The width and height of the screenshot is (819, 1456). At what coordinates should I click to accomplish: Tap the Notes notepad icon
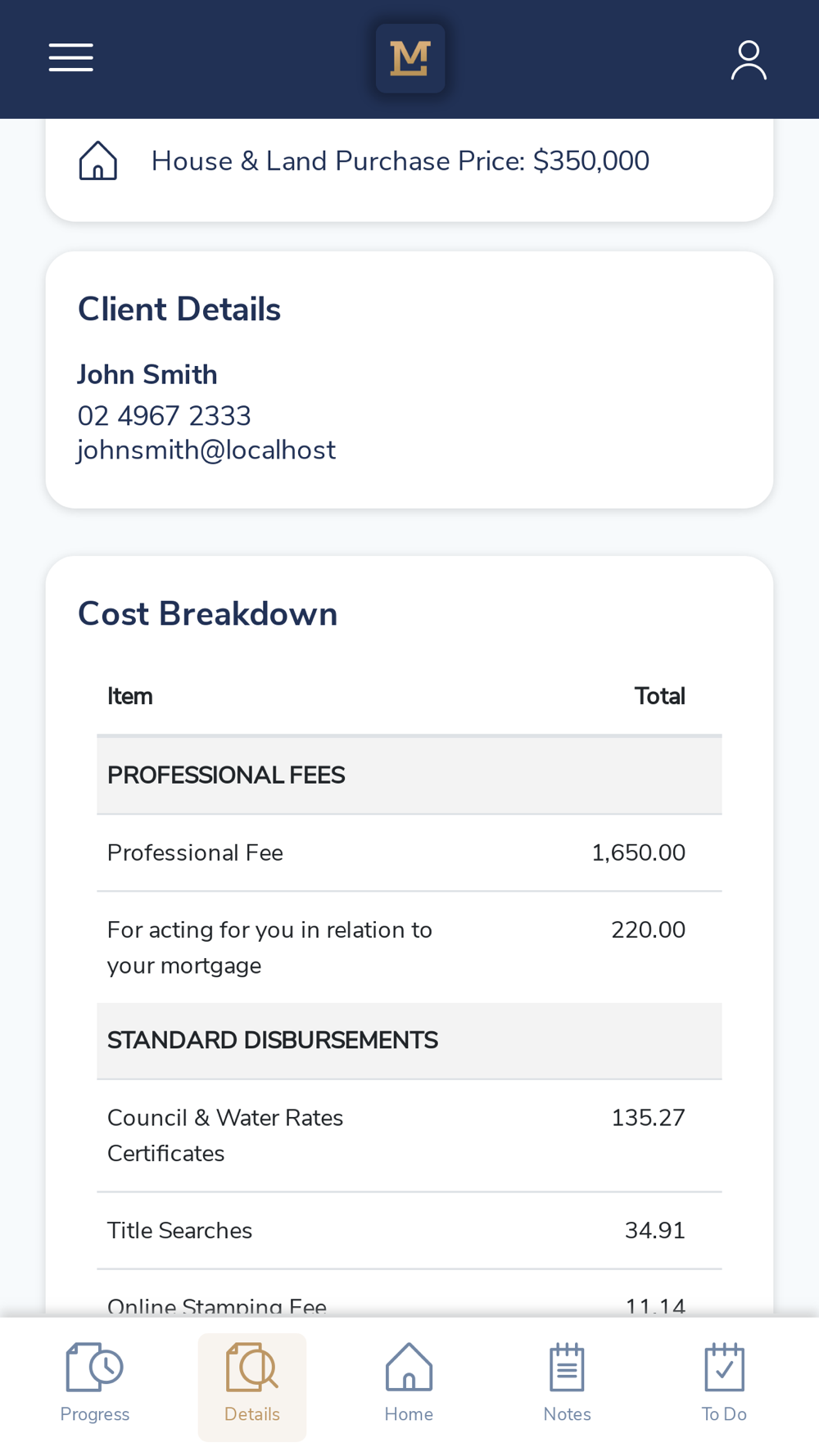point(567,1367)
